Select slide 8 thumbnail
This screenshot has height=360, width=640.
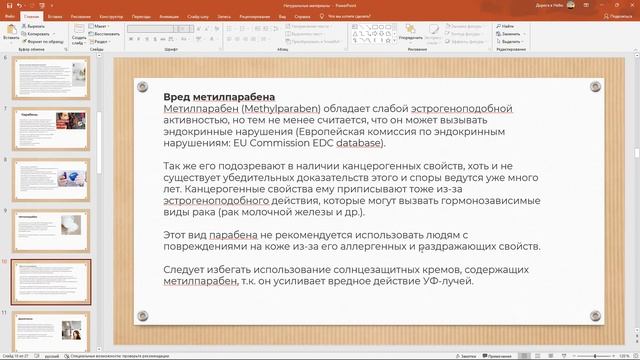coord(51,180)
